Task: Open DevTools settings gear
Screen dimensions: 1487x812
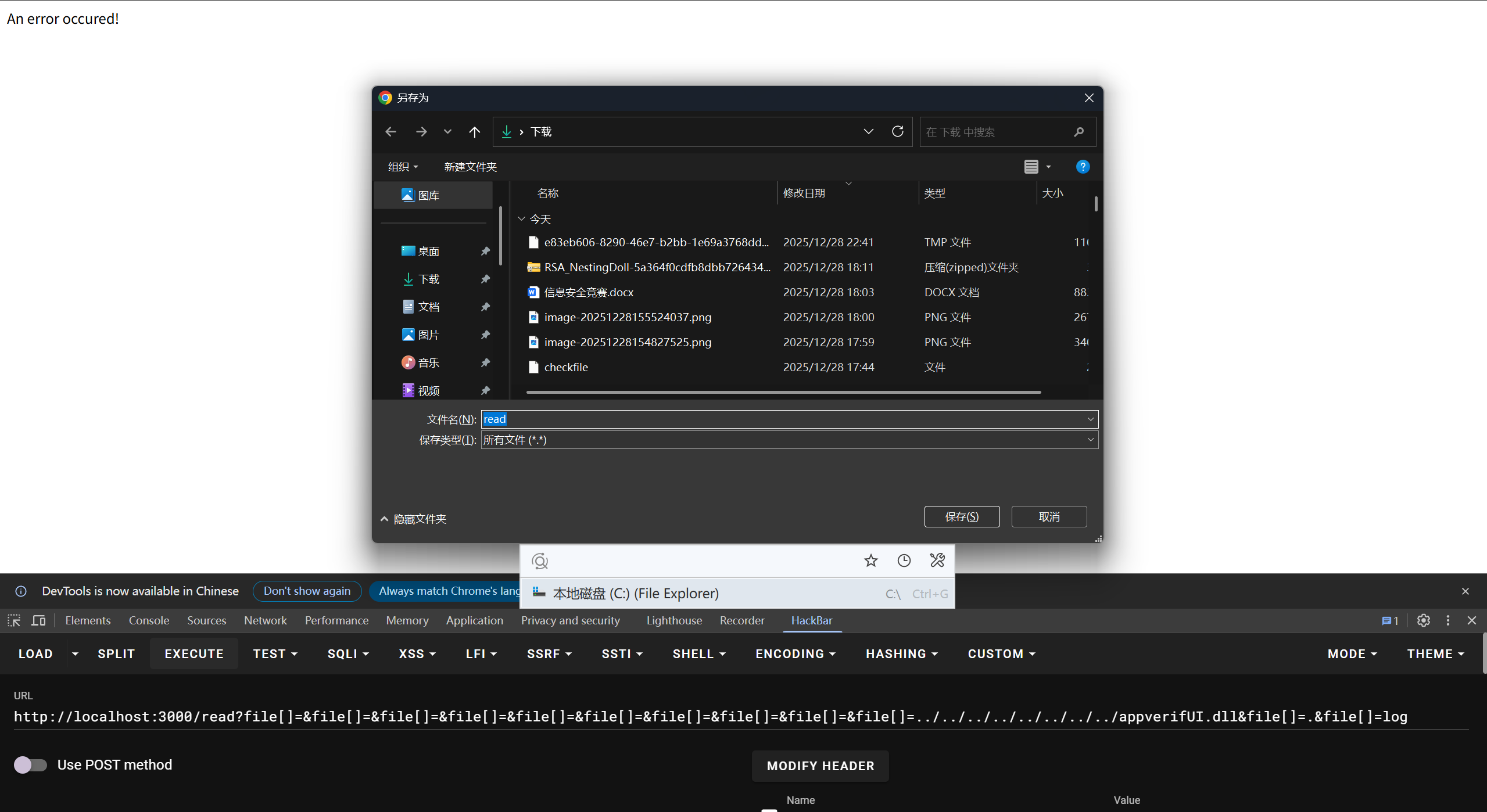Action: (1423, 620)
